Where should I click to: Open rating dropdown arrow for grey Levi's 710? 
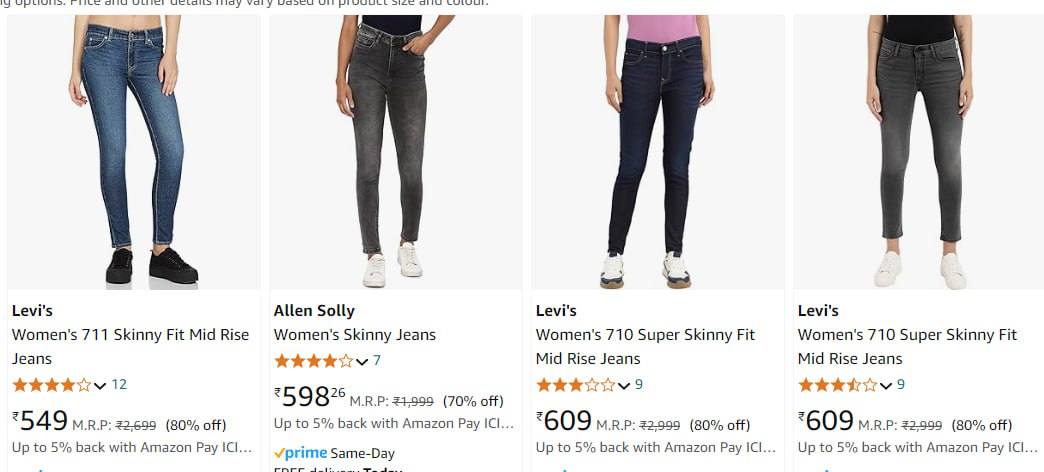click(x=886, y=386)
